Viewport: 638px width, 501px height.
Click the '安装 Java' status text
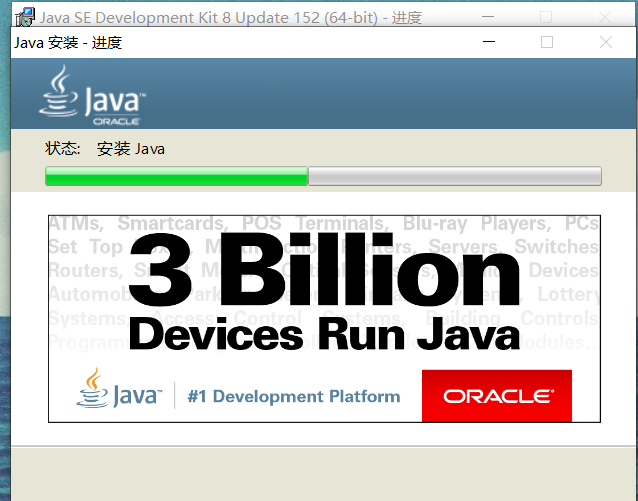tap(131, 149)
